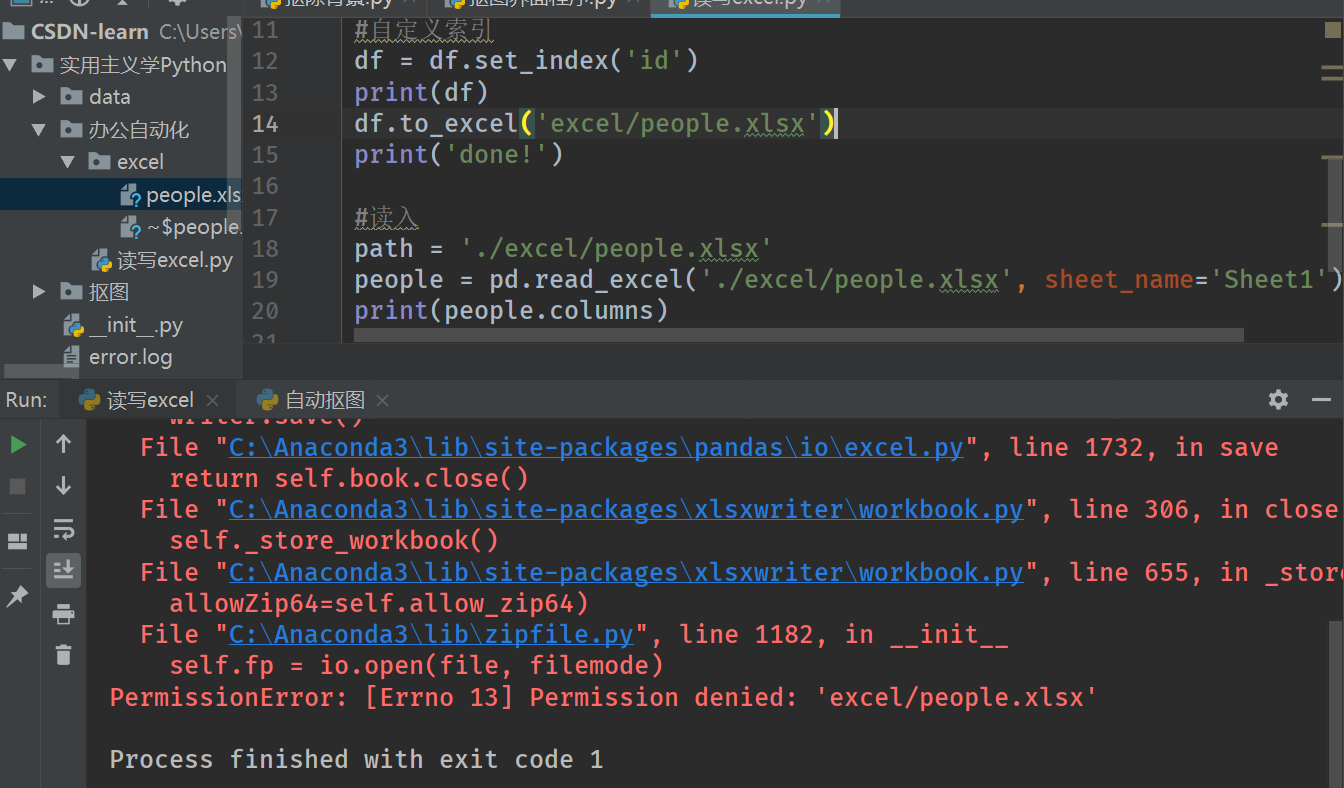Expand the data folder

[38, 96]
